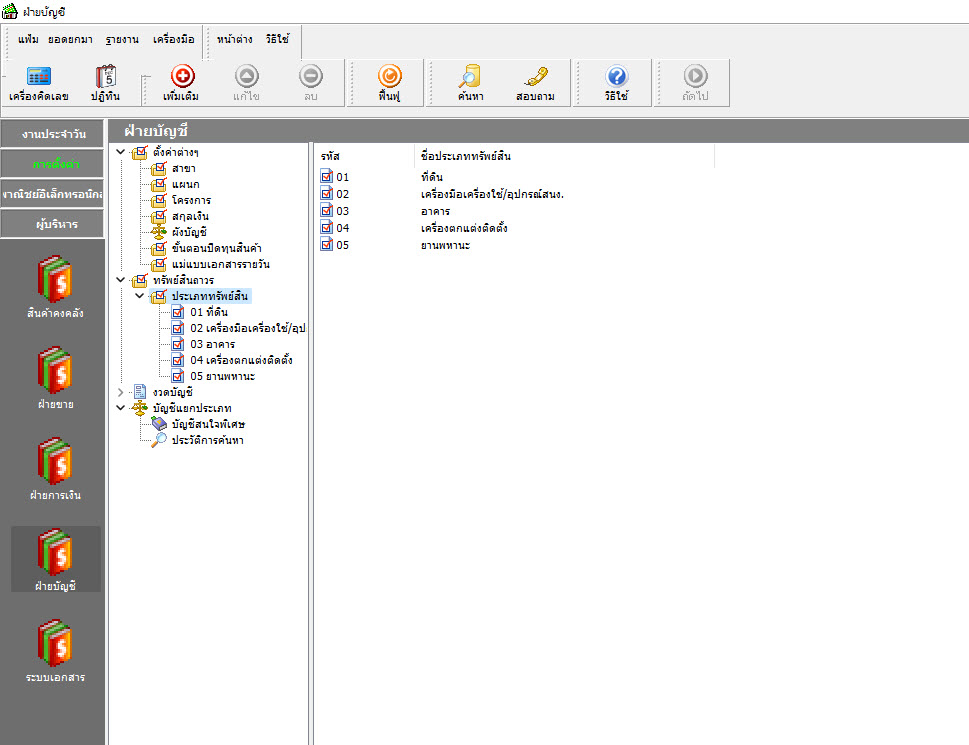Select the งวดบัญชี tree label

(x=172, y=392)
